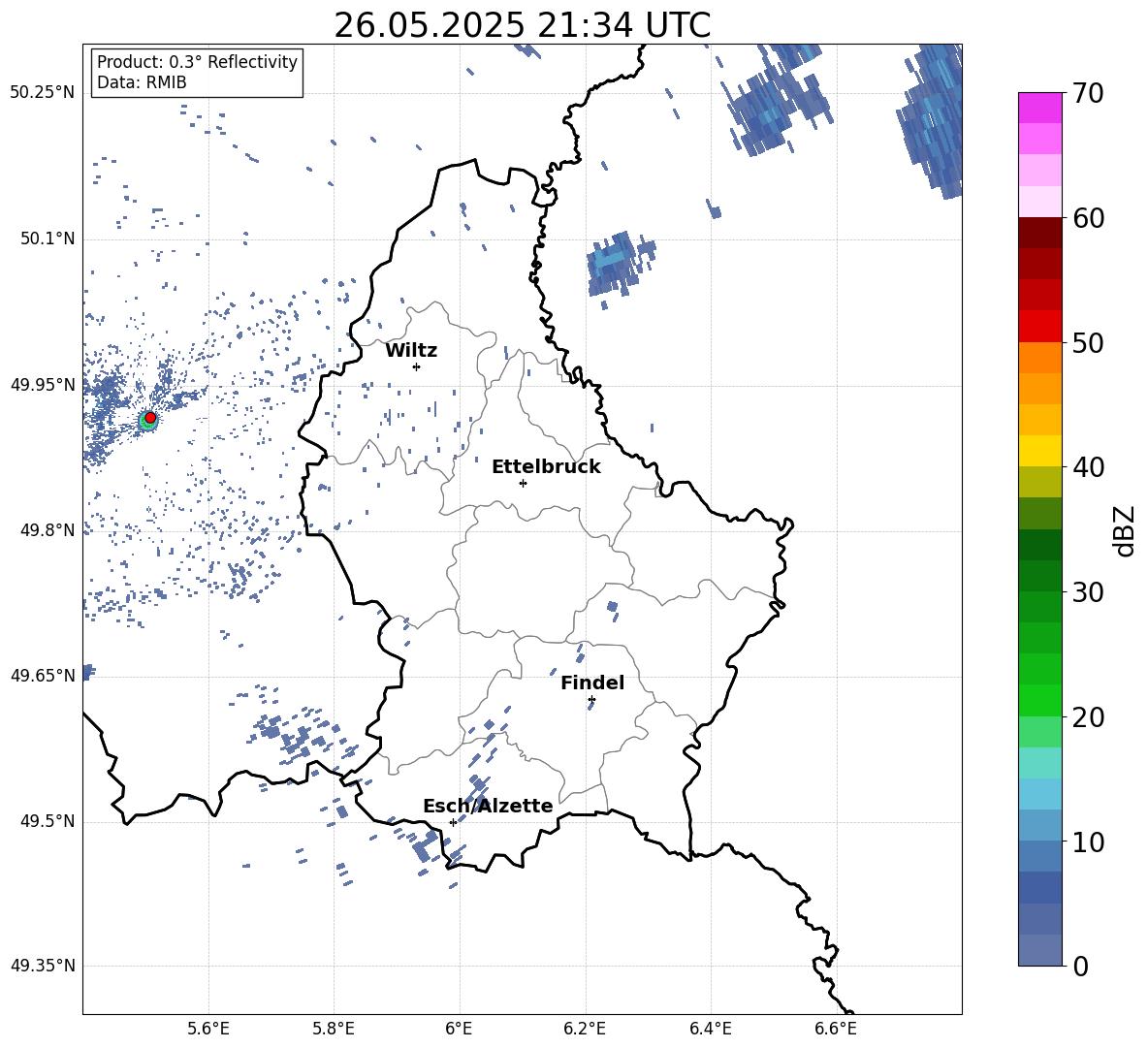Click the Ettelbruck city label
1148x1048 pixels.
(546, 467)
